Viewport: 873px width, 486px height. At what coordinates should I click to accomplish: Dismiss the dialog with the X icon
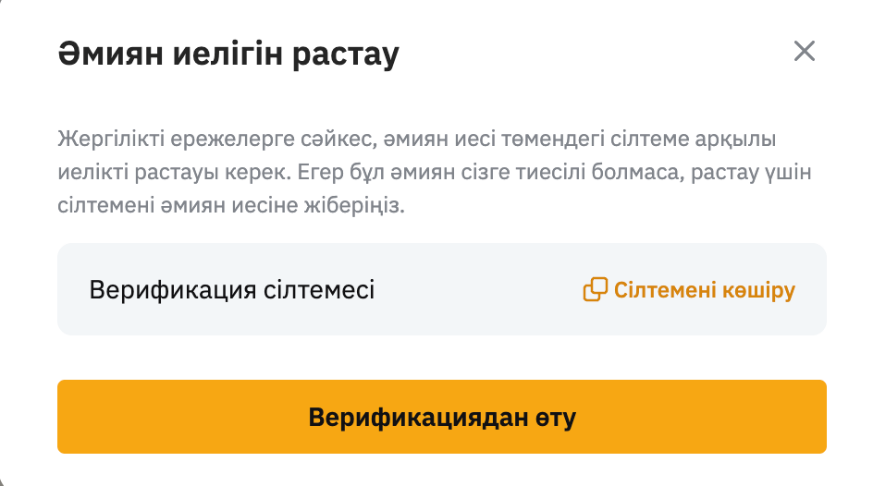(x=804, y=52)
